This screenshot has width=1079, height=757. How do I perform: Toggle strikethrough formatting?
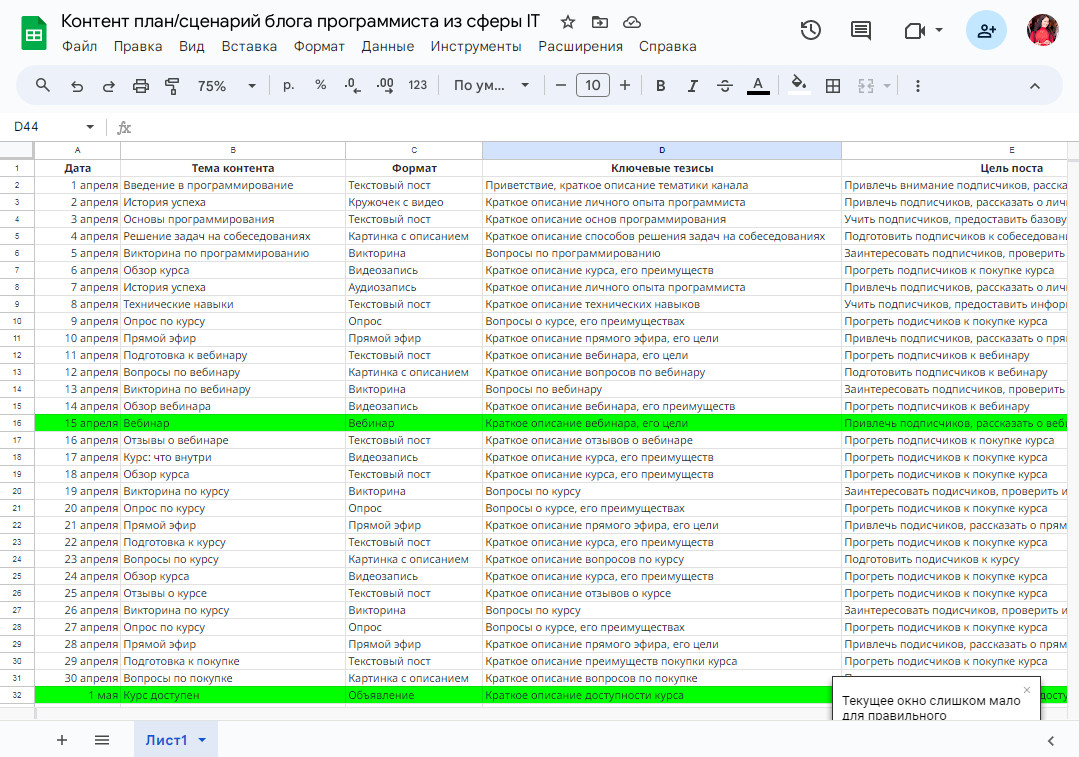click(725, 86)
